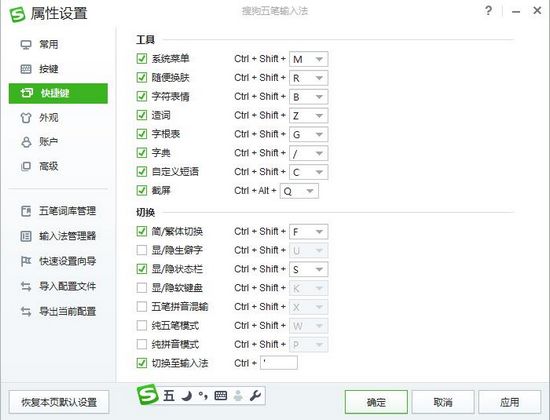This screenshot has height=420, width=550.
Task: Click the flag icon beside 快速设置向导
Action: [x=26, y=261]
